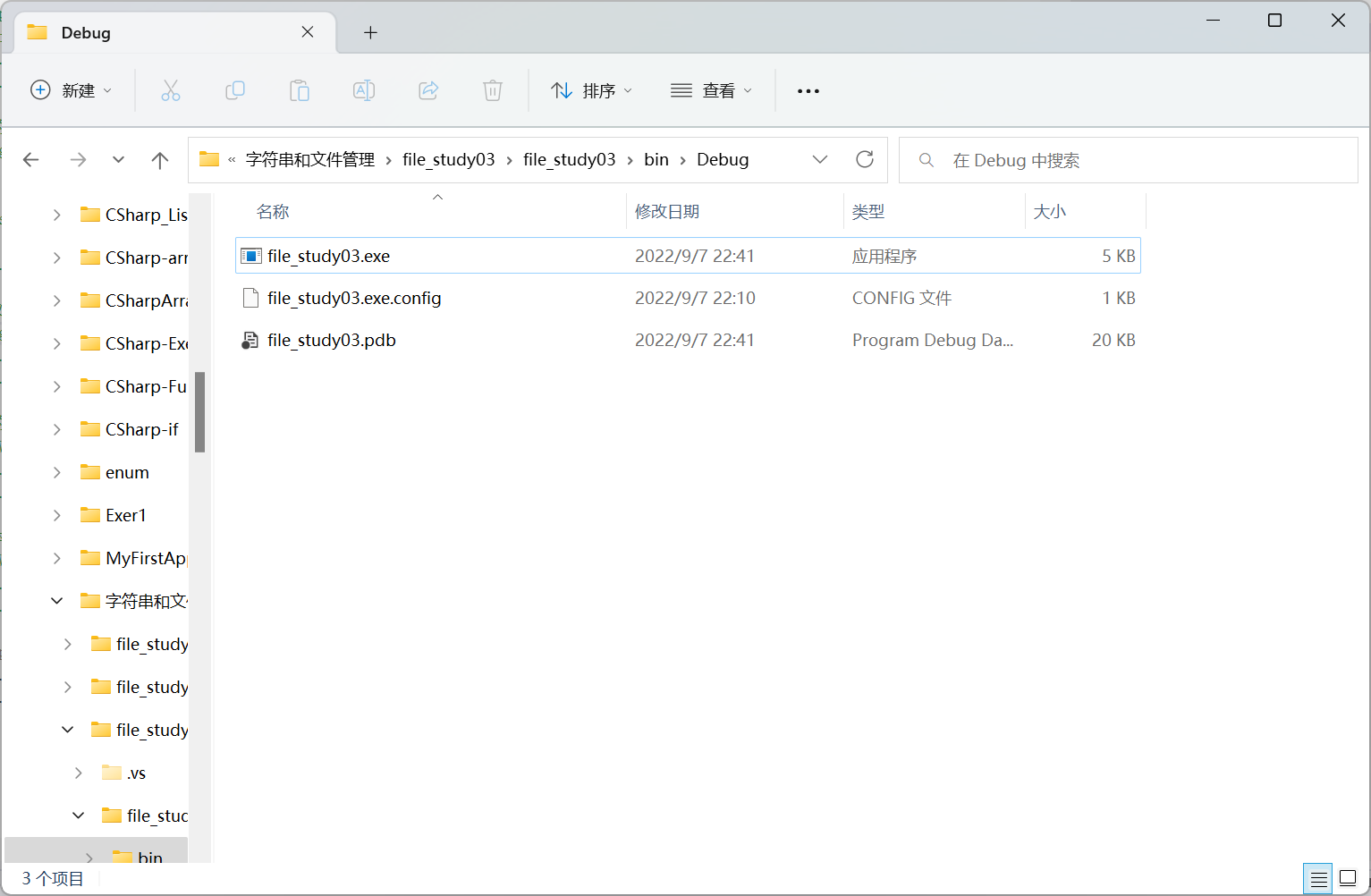Select file_study03.exe.config in file list
Screen dimensions: 1371x896
[688, 298]
